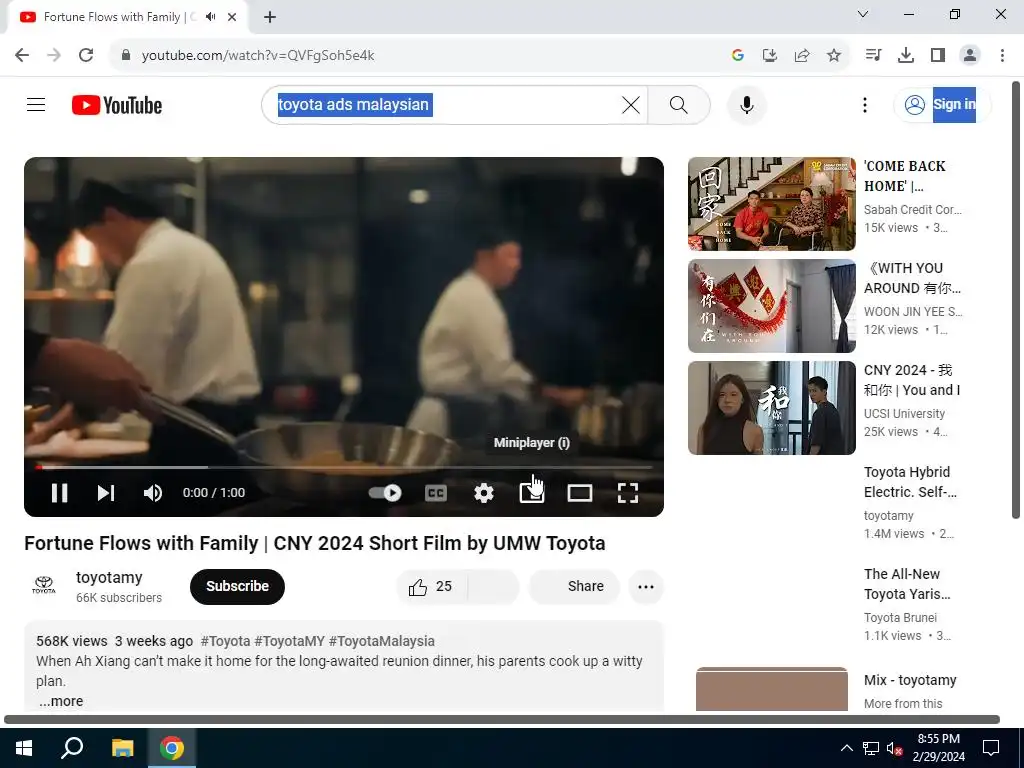Screen dimensions: 1024x768
Task: Open The All-New Toyota Yaris video title
Action: click(906, 584)
